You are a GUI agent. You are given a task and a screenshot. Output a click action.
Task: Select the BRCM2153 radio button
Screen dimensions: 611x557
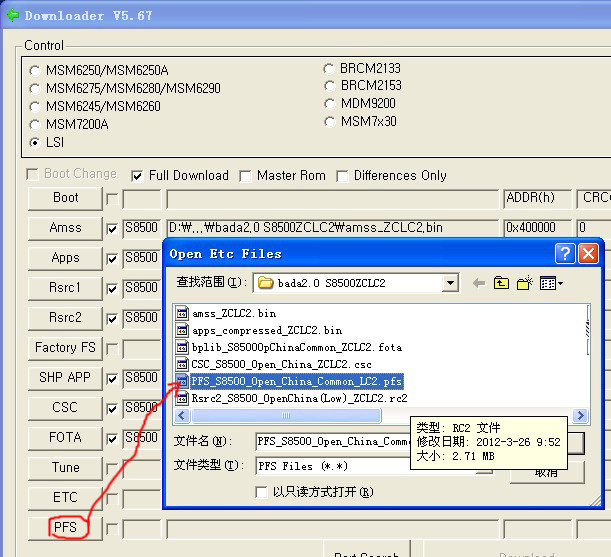pos(329,86)
